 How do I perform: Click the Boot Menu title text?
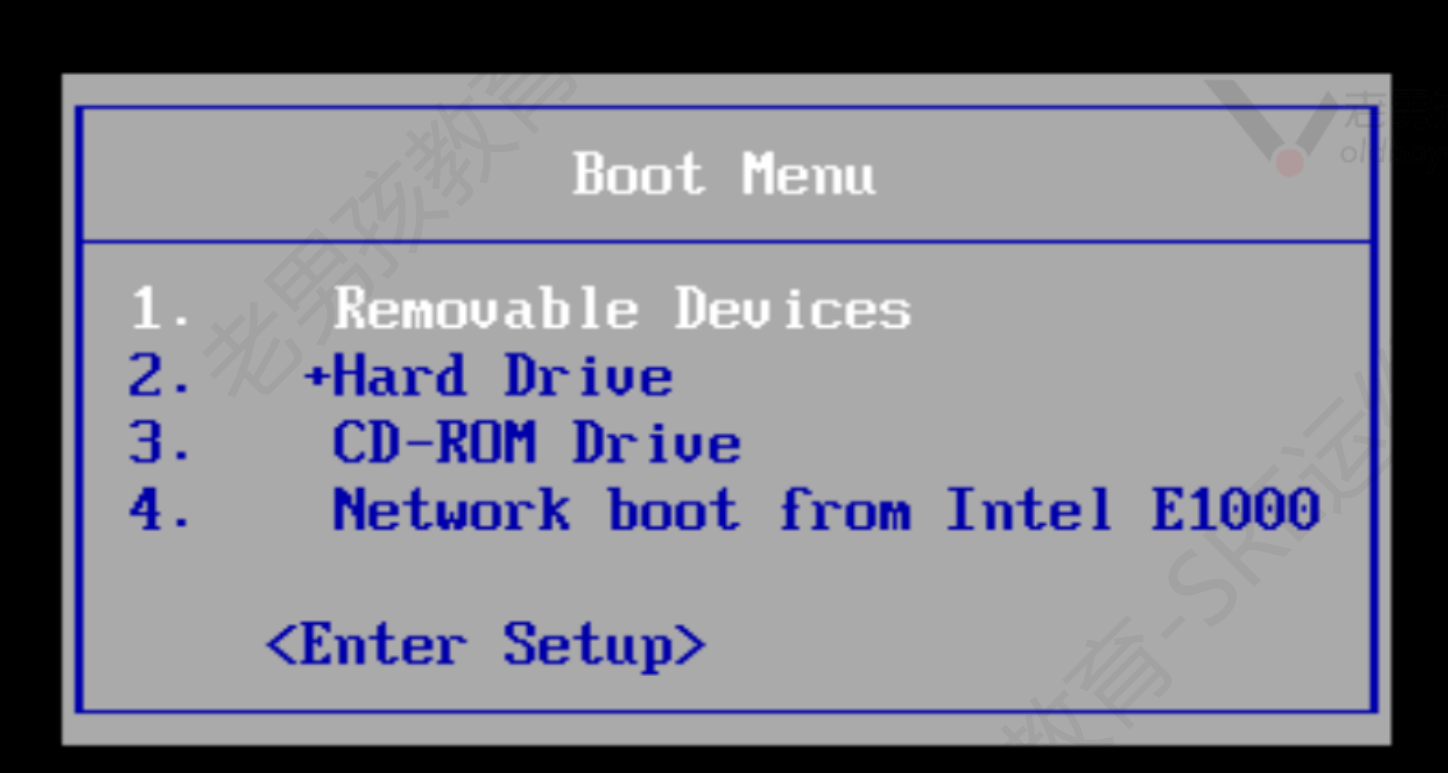[724, 174]
